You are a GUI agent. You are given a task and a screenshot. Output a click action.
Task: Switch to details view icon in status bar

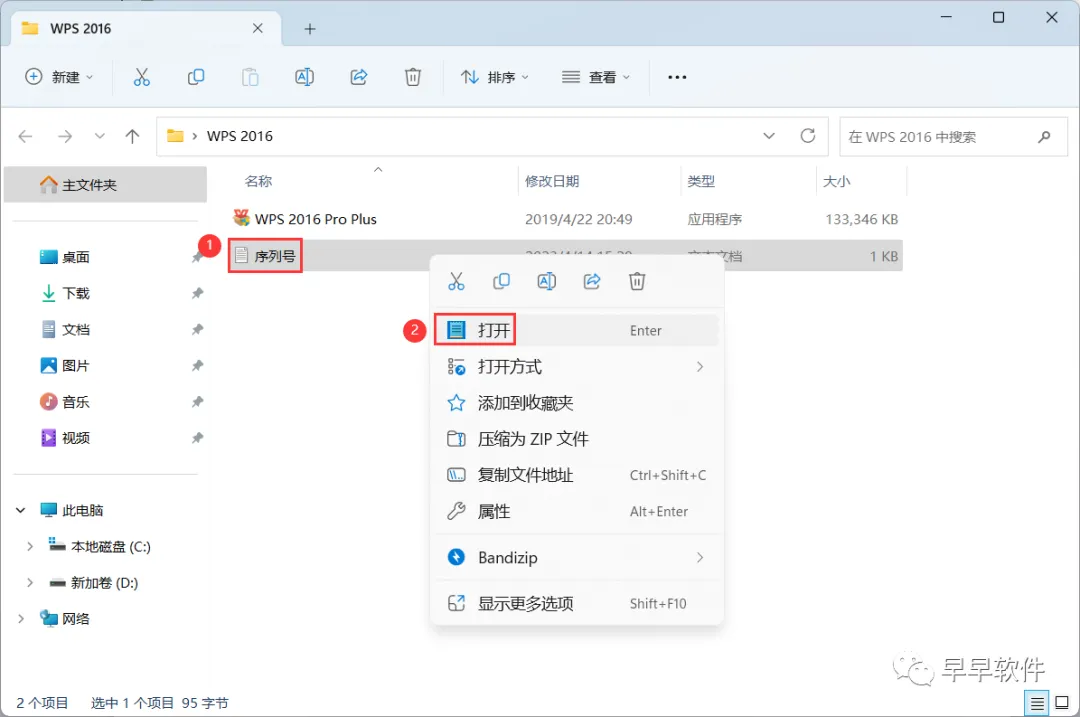(1037, 703)
